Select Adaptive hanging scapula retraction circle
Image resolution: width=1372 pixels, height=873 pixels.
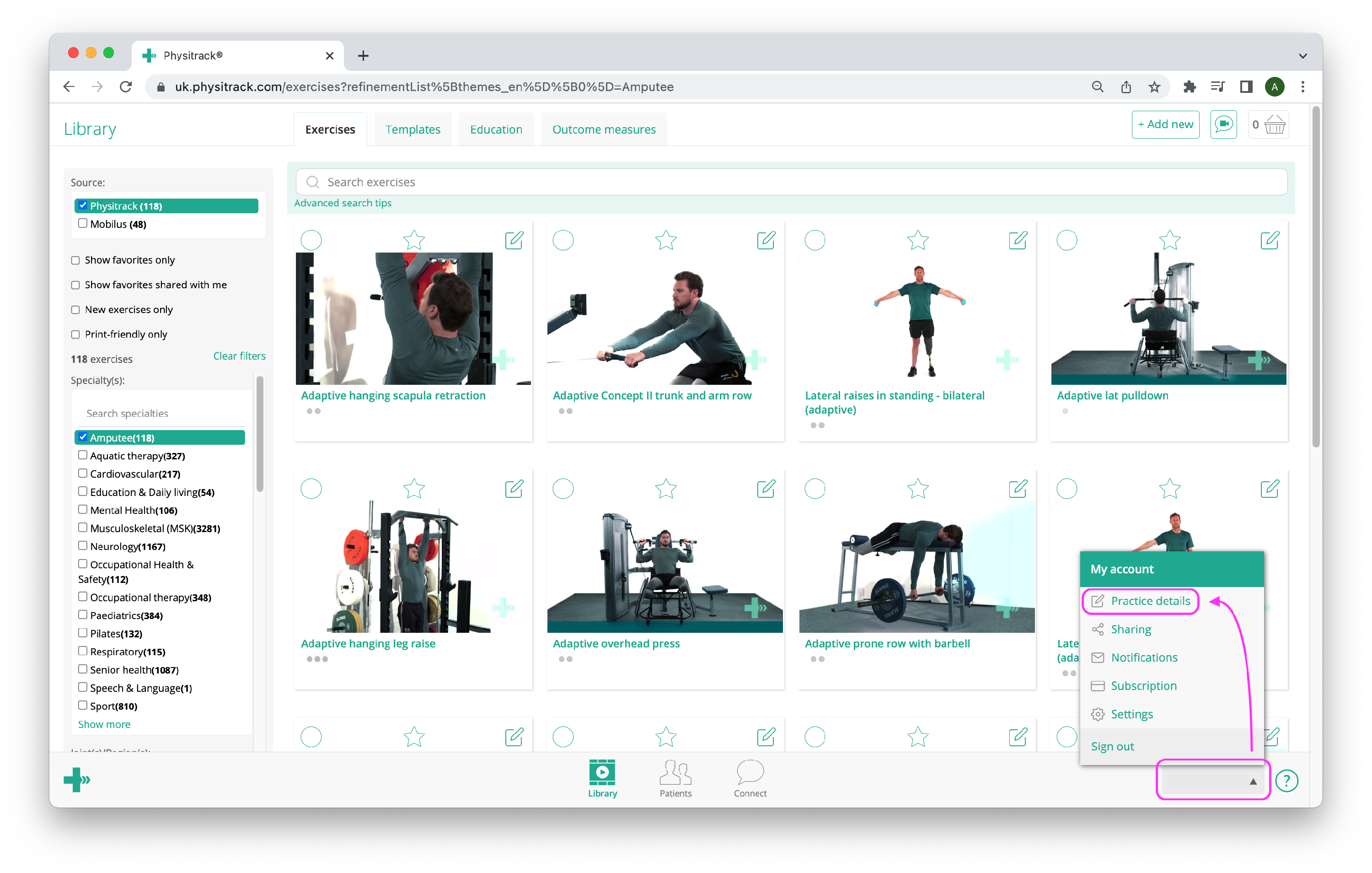pos(311,240)
